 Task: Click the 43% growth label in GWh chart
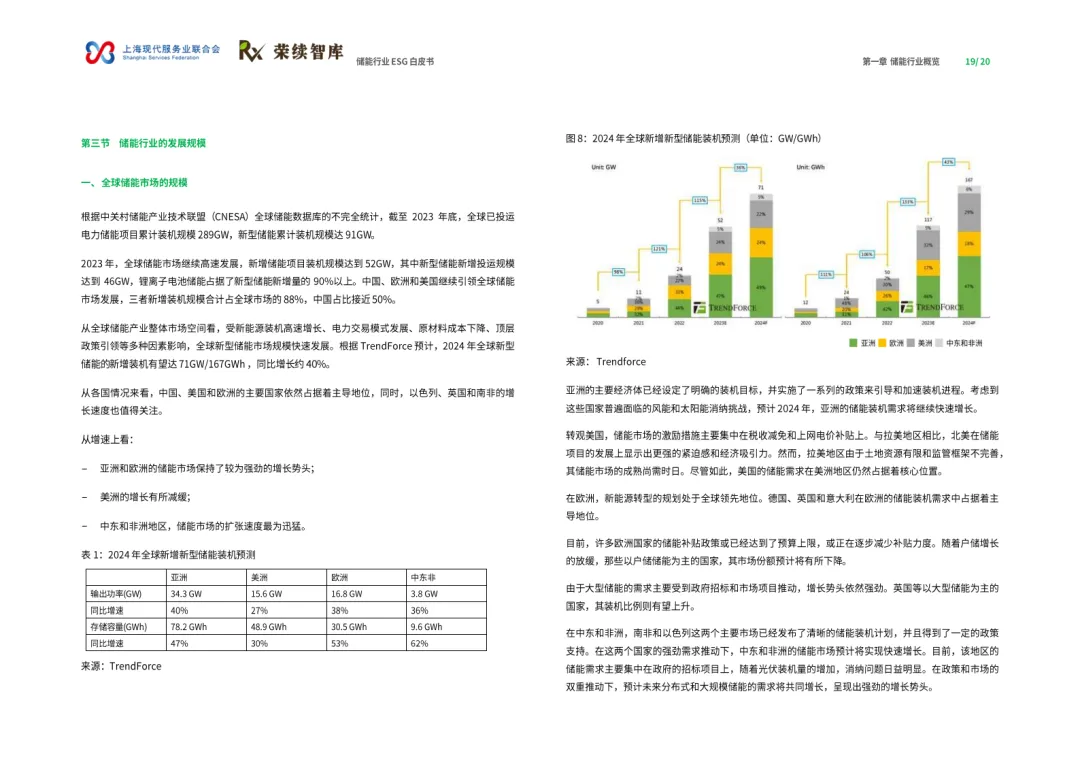coord(948,163)
